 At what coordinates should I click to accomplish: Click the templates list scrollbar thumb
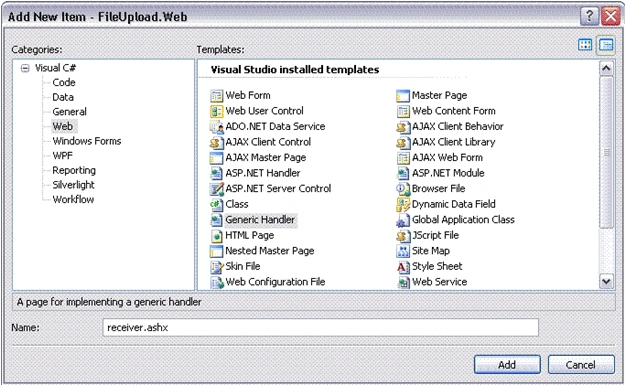[x=606, y=153]
